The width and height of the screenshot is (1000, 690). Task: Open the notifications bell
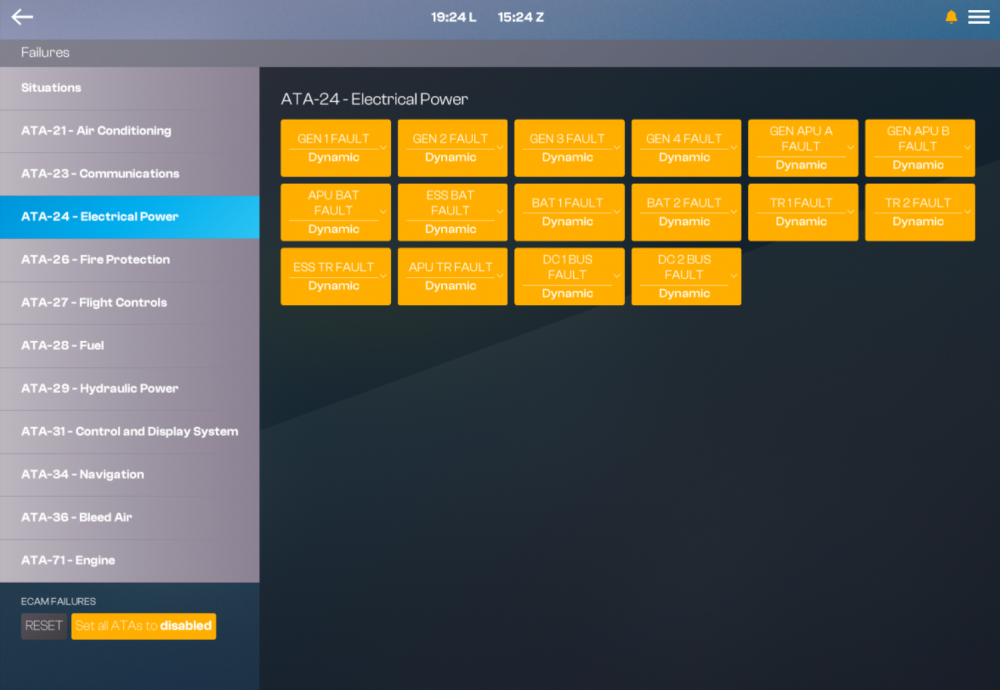(951, 17)
